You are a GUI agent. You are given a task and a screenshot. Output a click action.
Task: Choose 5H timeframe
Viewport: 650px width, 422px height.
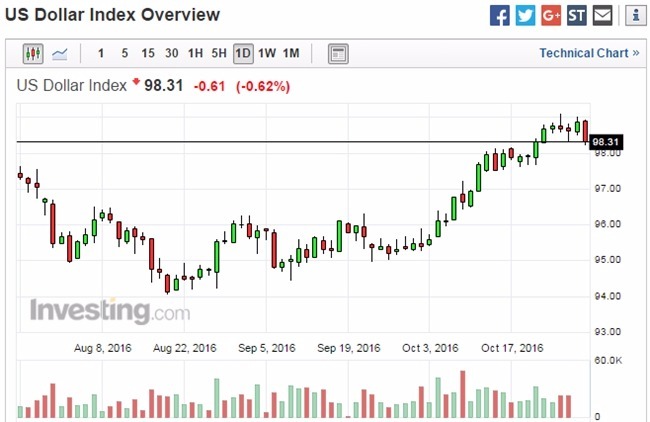(219, 53)
